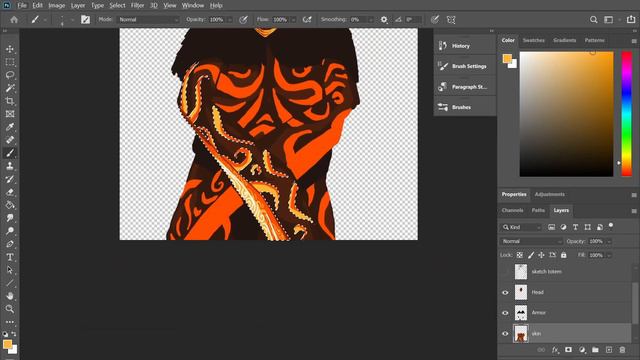Select the Paint Bucket tool
This screenshot has width=640, height=360.
click(x=10, y=205)
